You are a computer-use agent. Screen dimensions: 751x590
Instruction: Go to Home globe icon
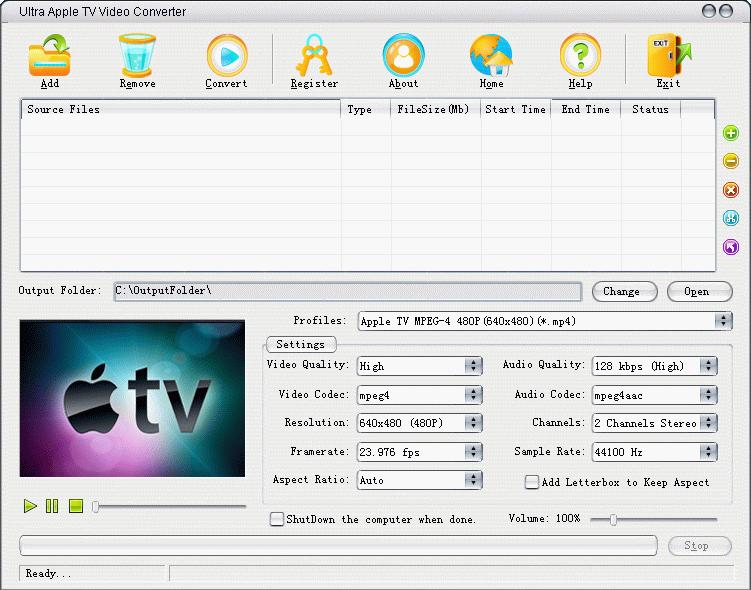[491, 56]
